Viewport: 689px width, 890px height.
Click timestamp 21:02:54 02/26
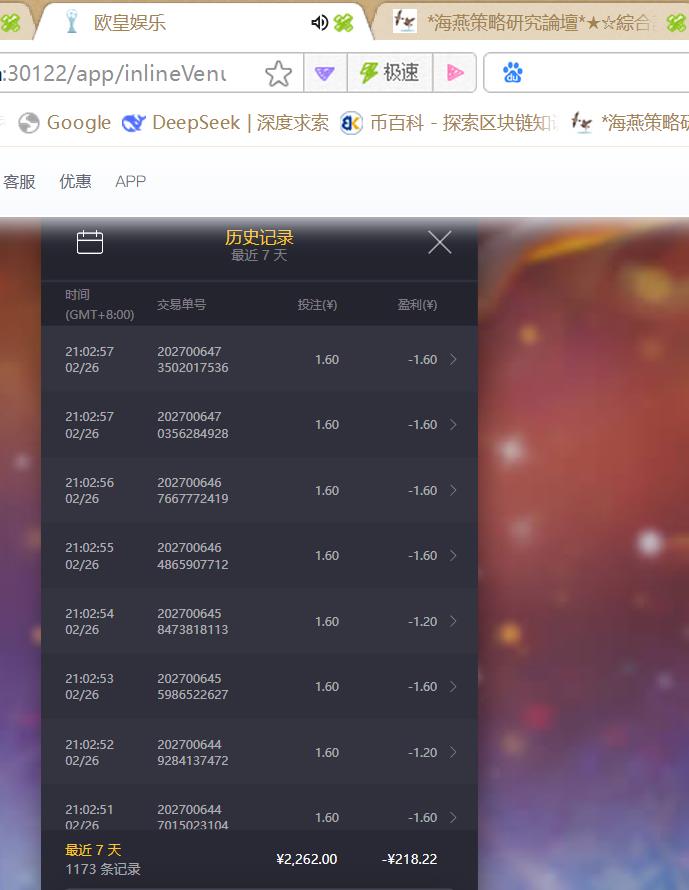point(90,622)
